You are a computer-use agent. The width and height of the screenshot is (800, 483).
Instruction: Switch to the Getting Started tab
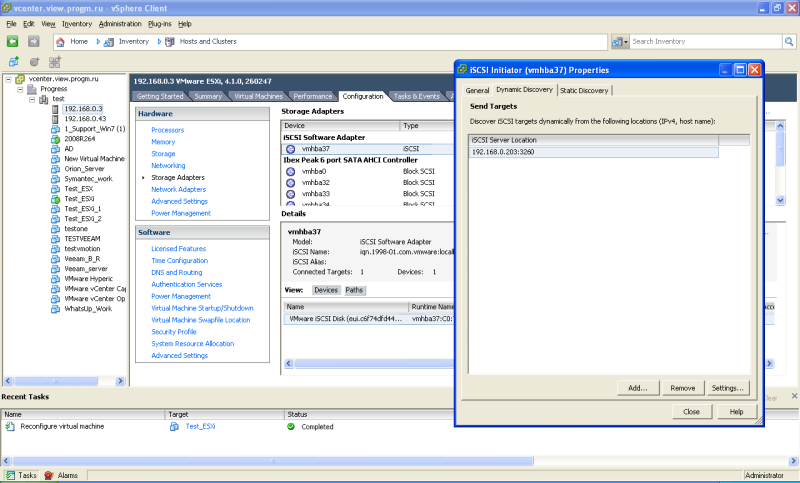[160, 96]
